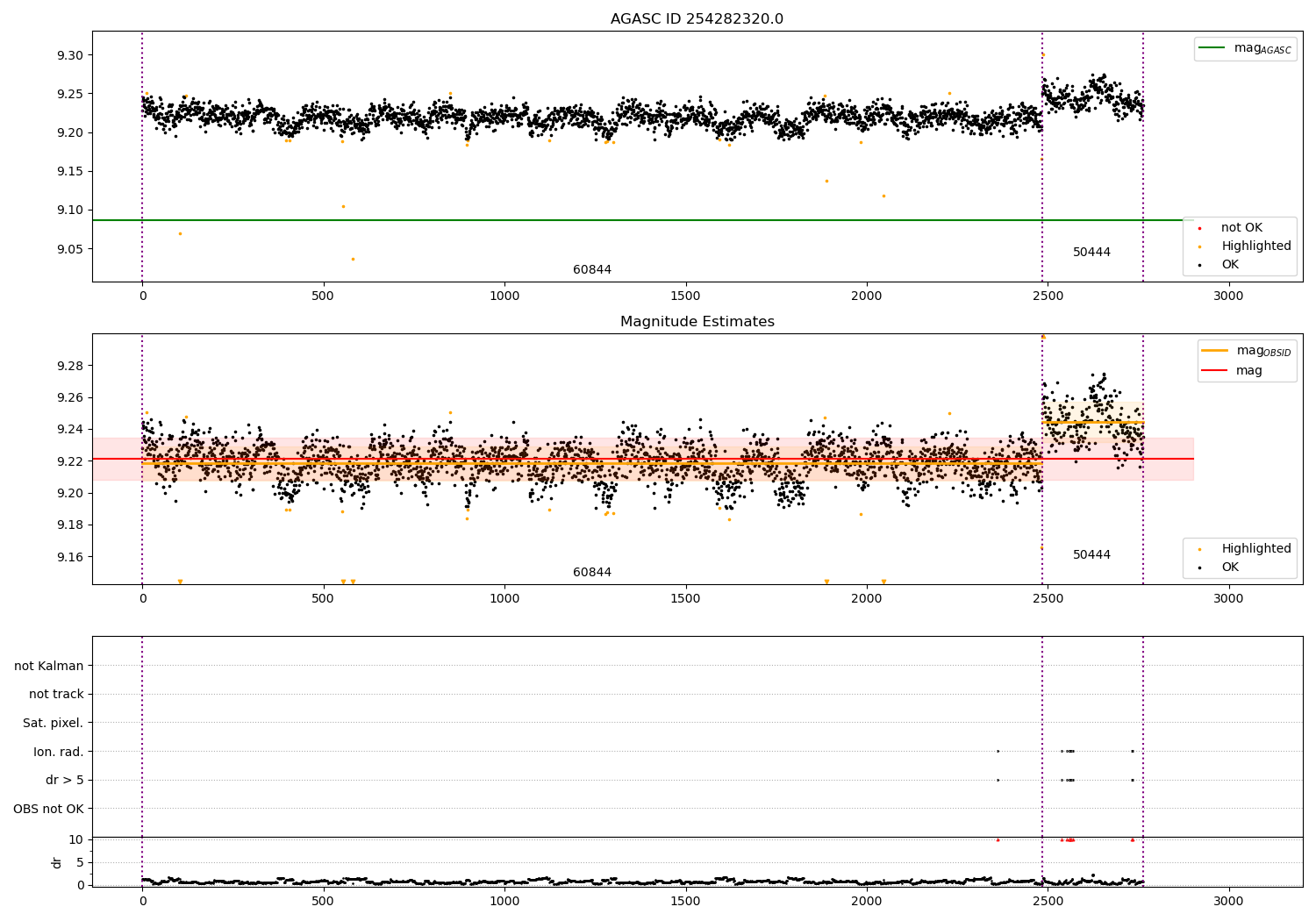Screen dimensions: 1316x921
Task: Click the 9.28 y-axis tick in the middle panel
Action: pos(69,366)
